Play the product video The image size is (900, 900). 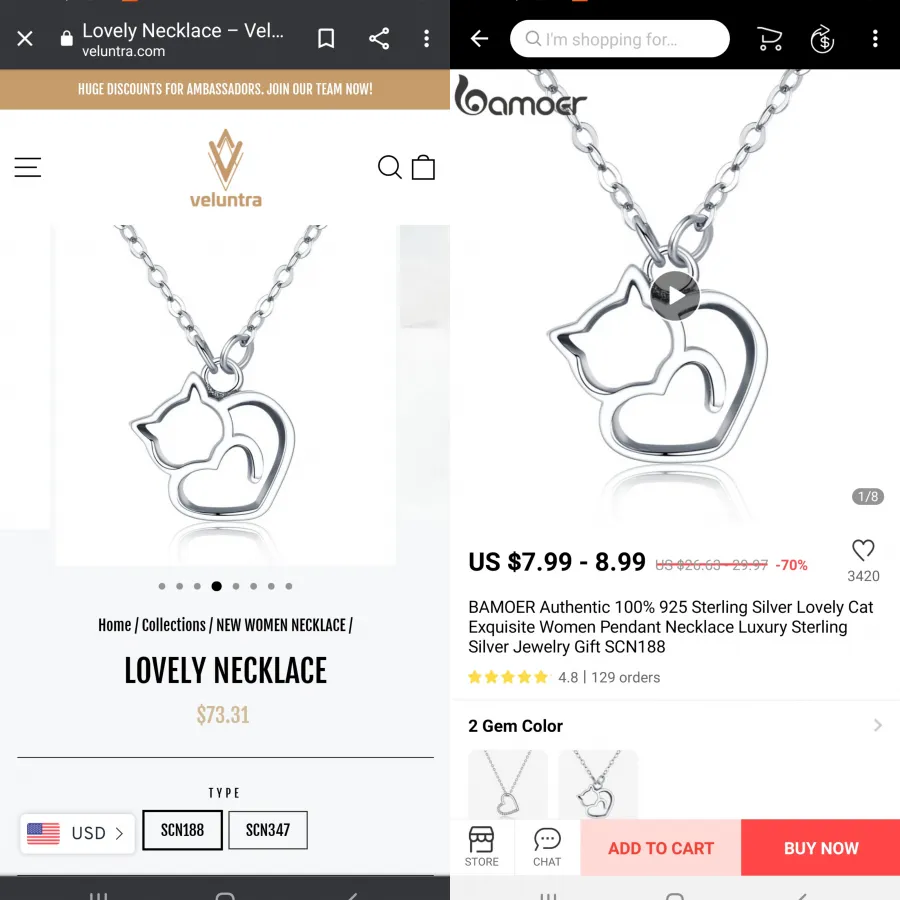pyautogui.click(x=675, y=296)
